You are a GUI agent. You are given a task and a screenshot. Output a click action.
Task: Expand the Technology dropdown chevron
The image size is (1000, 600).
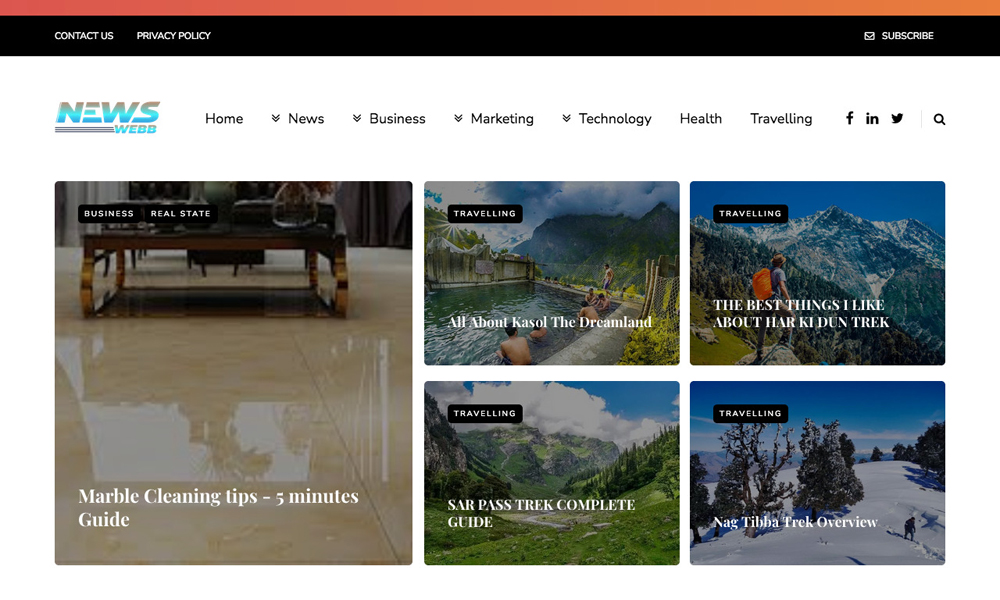click(566, 118)
